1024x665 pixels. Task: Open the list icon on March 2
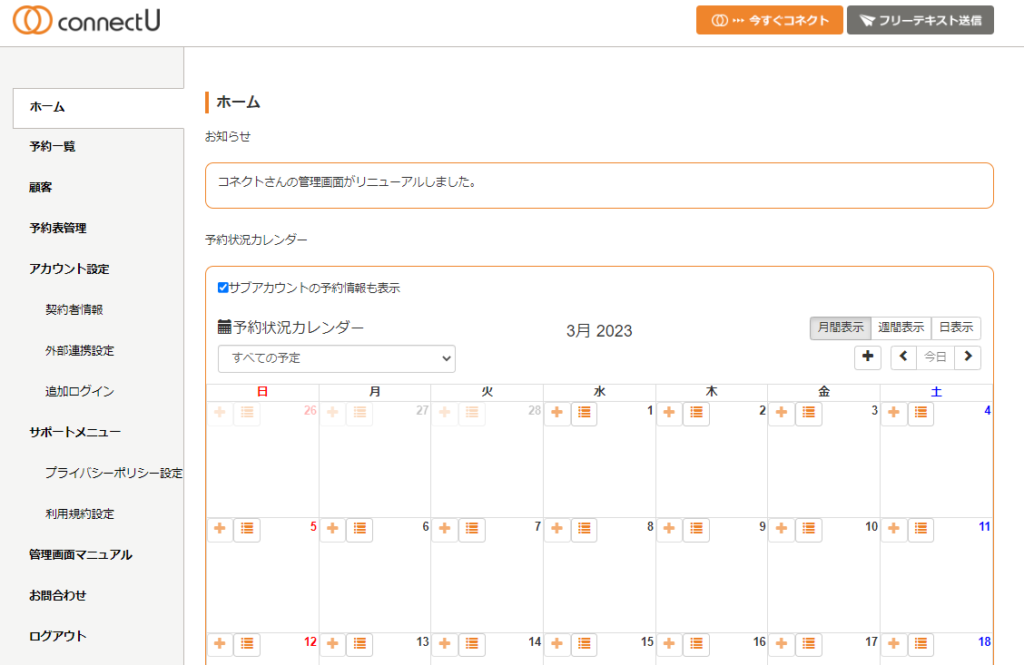point(696,413)
